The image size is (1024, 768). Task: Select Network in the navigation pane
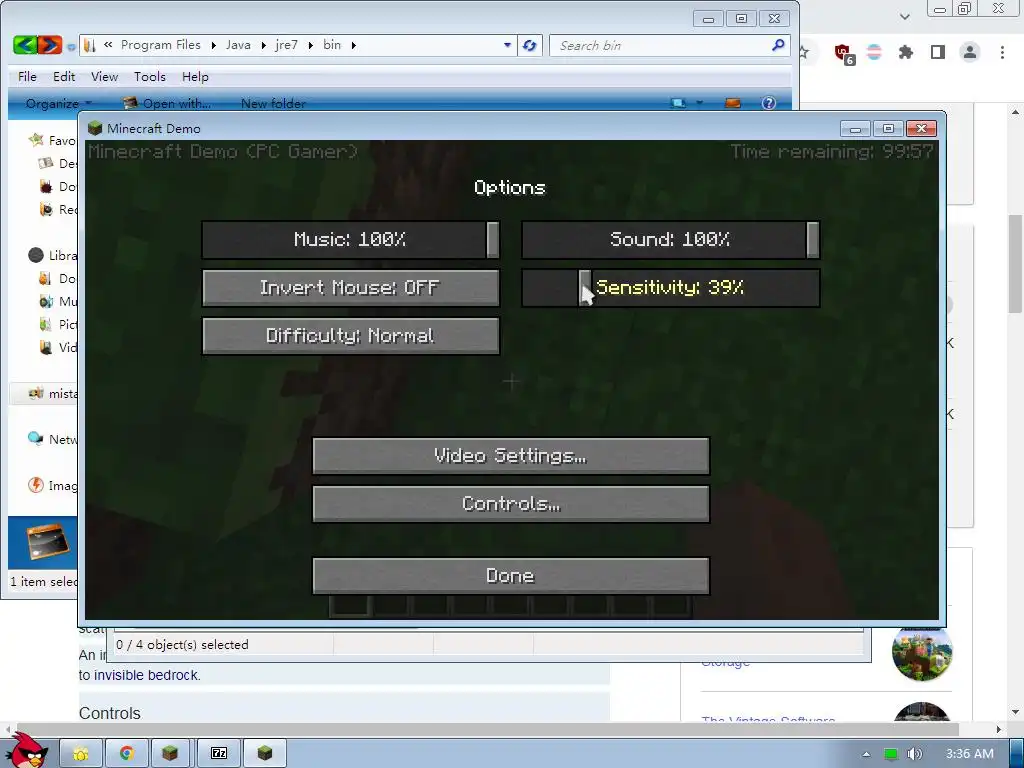point(52,440)
